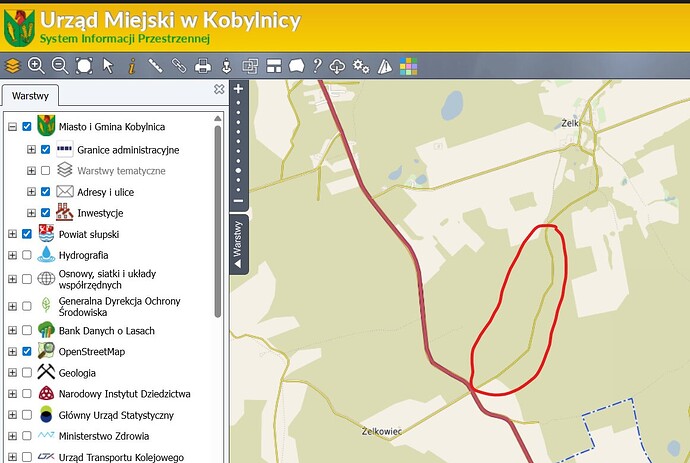Viewport: 690px width, 463px height.
Task: Click the zoom in magnifier tool
Action: (36, 66)
